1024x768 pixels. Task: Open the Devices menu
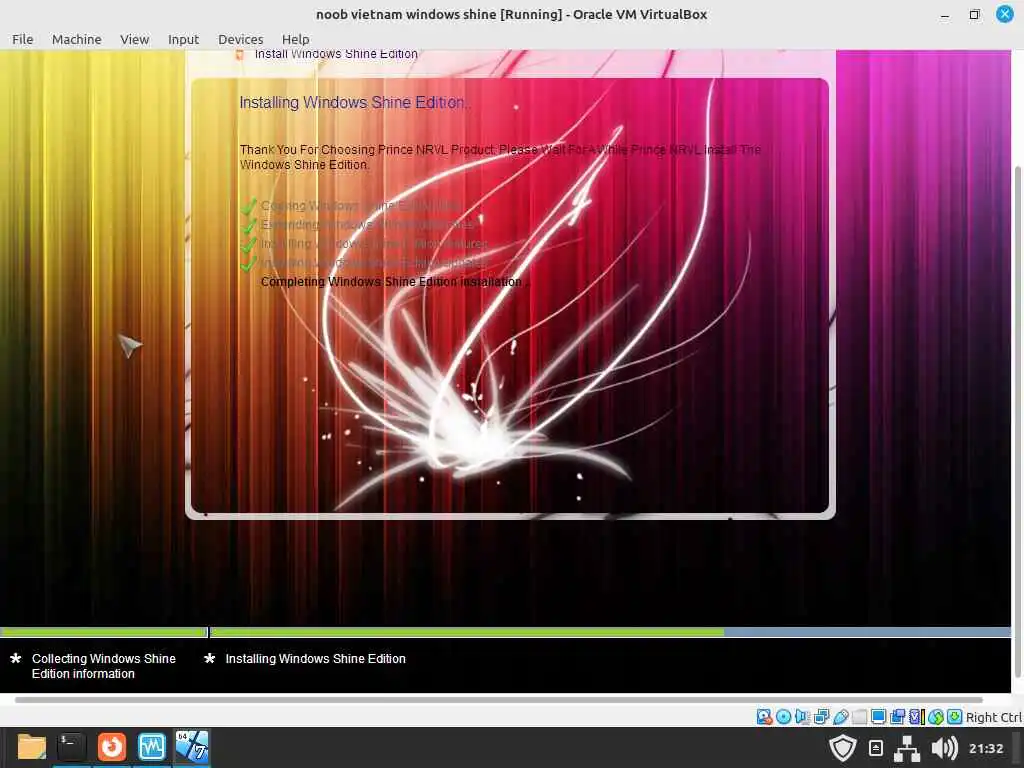pos(240,39)
